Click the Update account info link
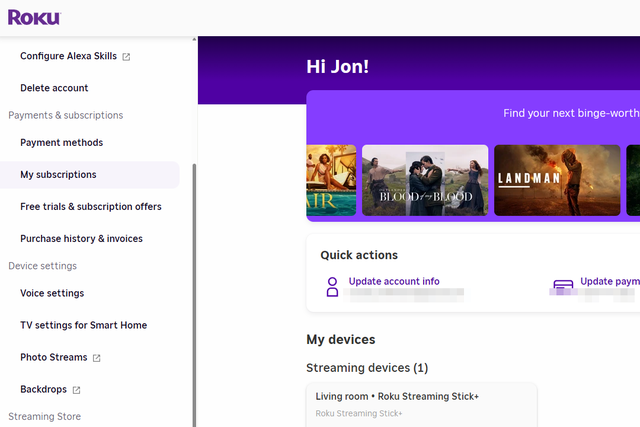 coord(394,281)
